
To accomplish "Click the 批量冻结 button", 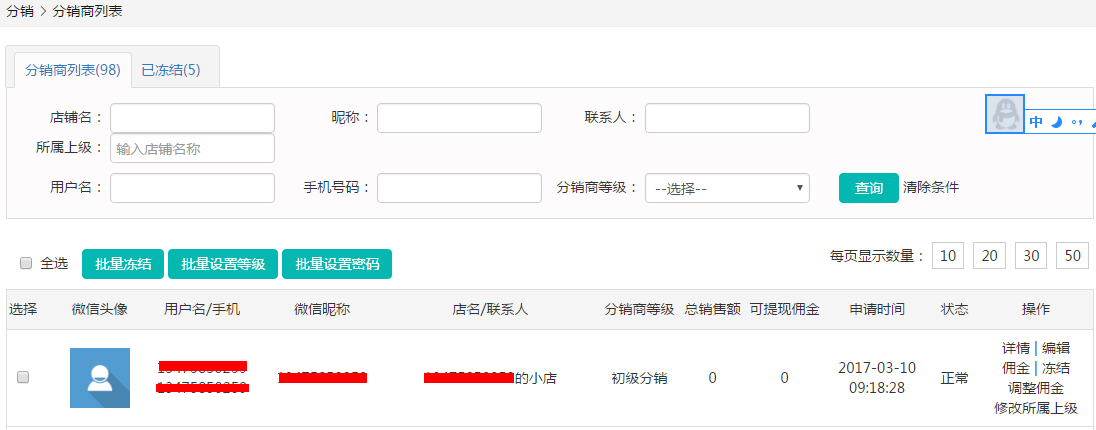I will 123,264.
